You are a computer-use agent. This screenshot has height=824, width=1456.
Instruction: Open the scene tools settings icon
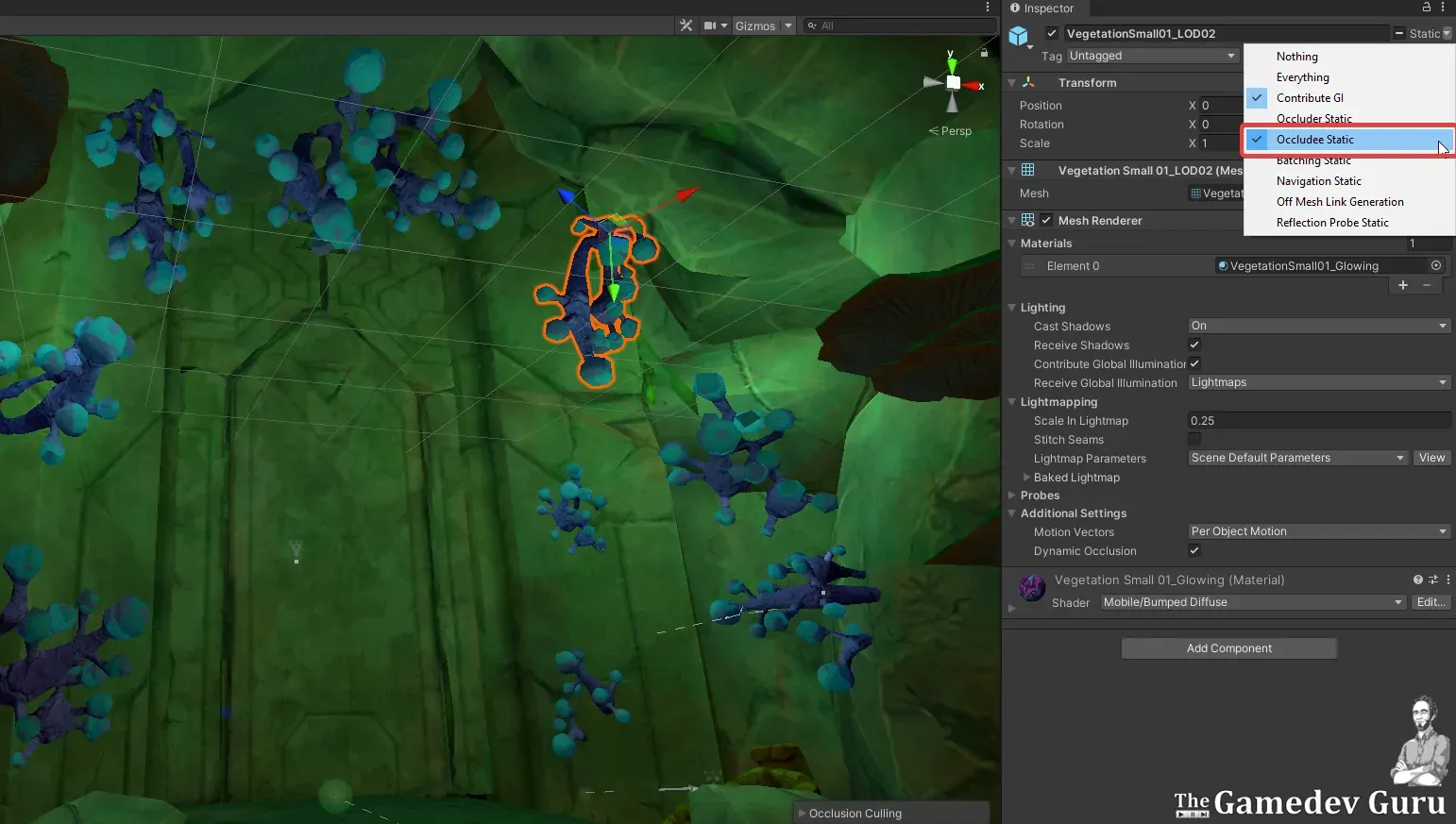(686, 25)
